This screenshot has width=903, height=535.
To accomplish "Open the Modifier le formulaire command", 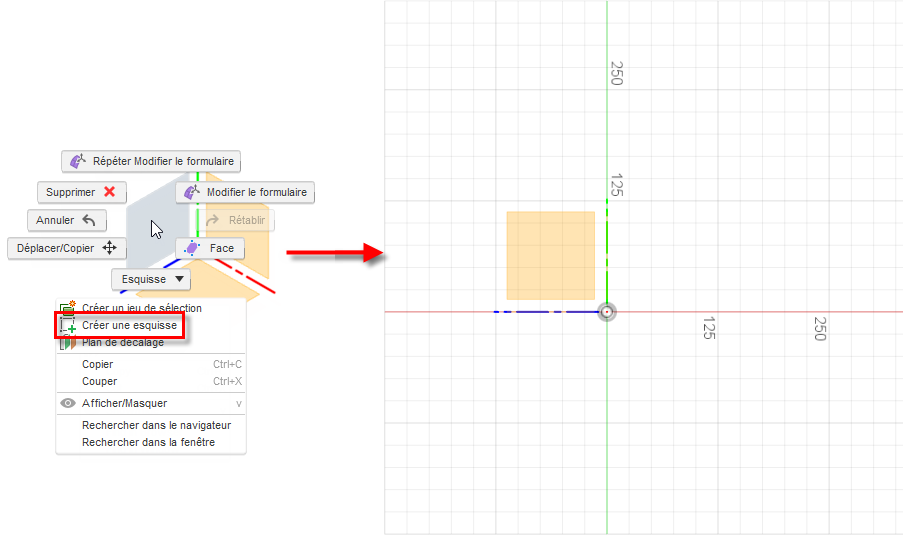I will point(245,192).
